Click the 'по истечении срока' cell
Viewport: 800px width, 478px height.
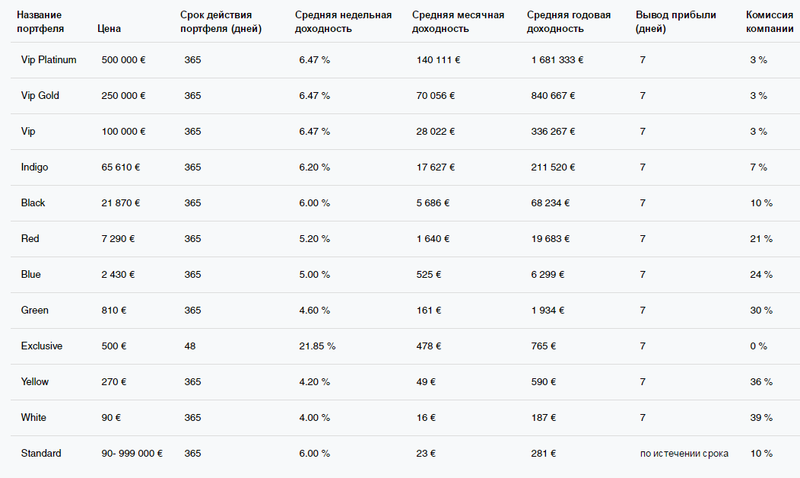pyautogui.click(x=684, y=453)
